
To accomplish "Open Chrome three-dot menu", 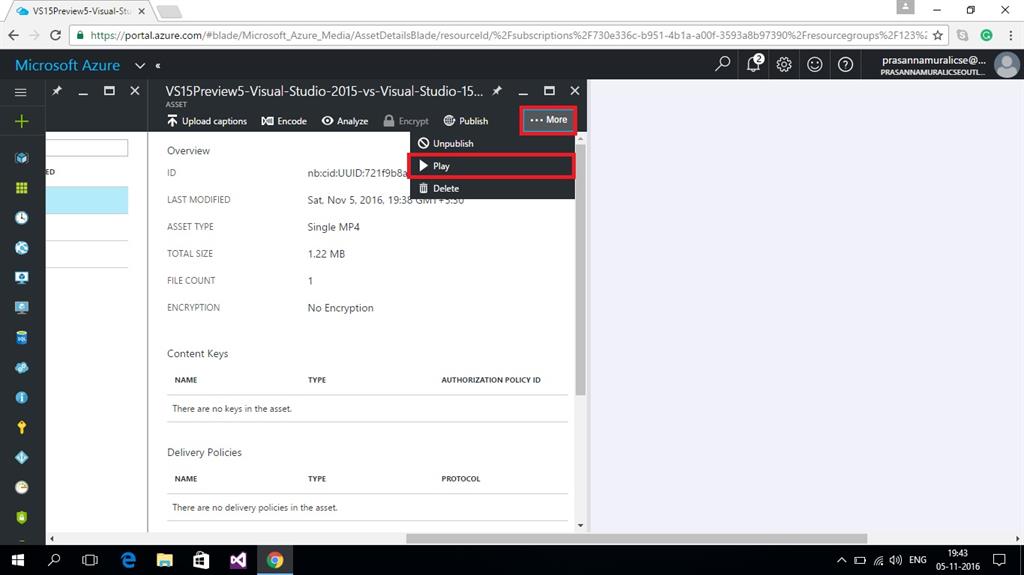I will (x=1011, y=35).
